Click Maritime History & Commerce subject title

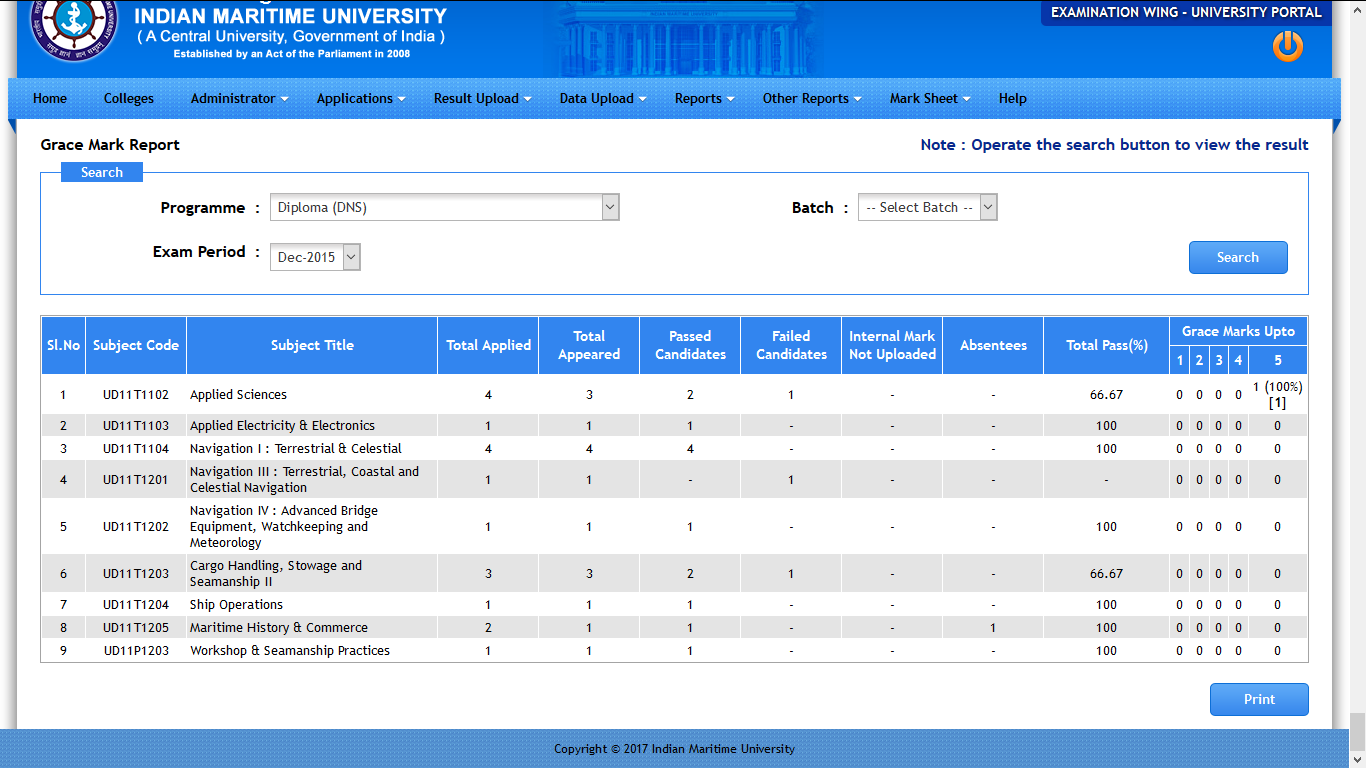tap(279, 628)
